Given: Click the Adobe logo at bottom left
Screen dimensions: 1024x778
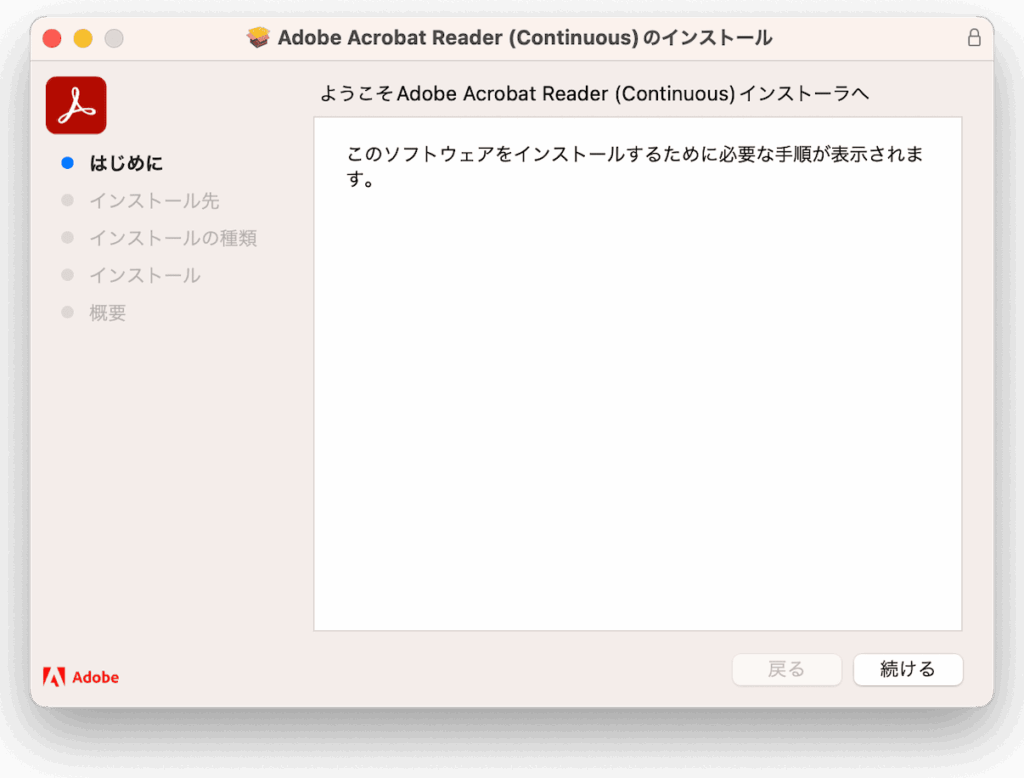Looking at the screenshot, I should pyautogui.click(x=54, y=677).
